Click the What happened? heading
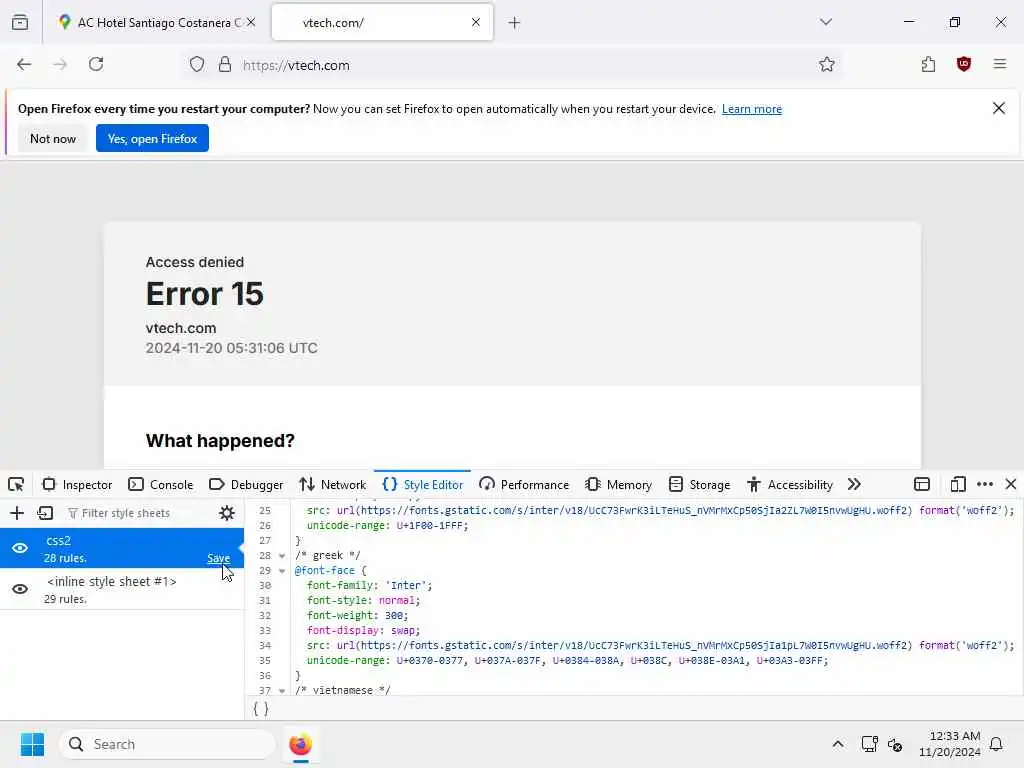1024x768 pixels. tap(220, 441)
